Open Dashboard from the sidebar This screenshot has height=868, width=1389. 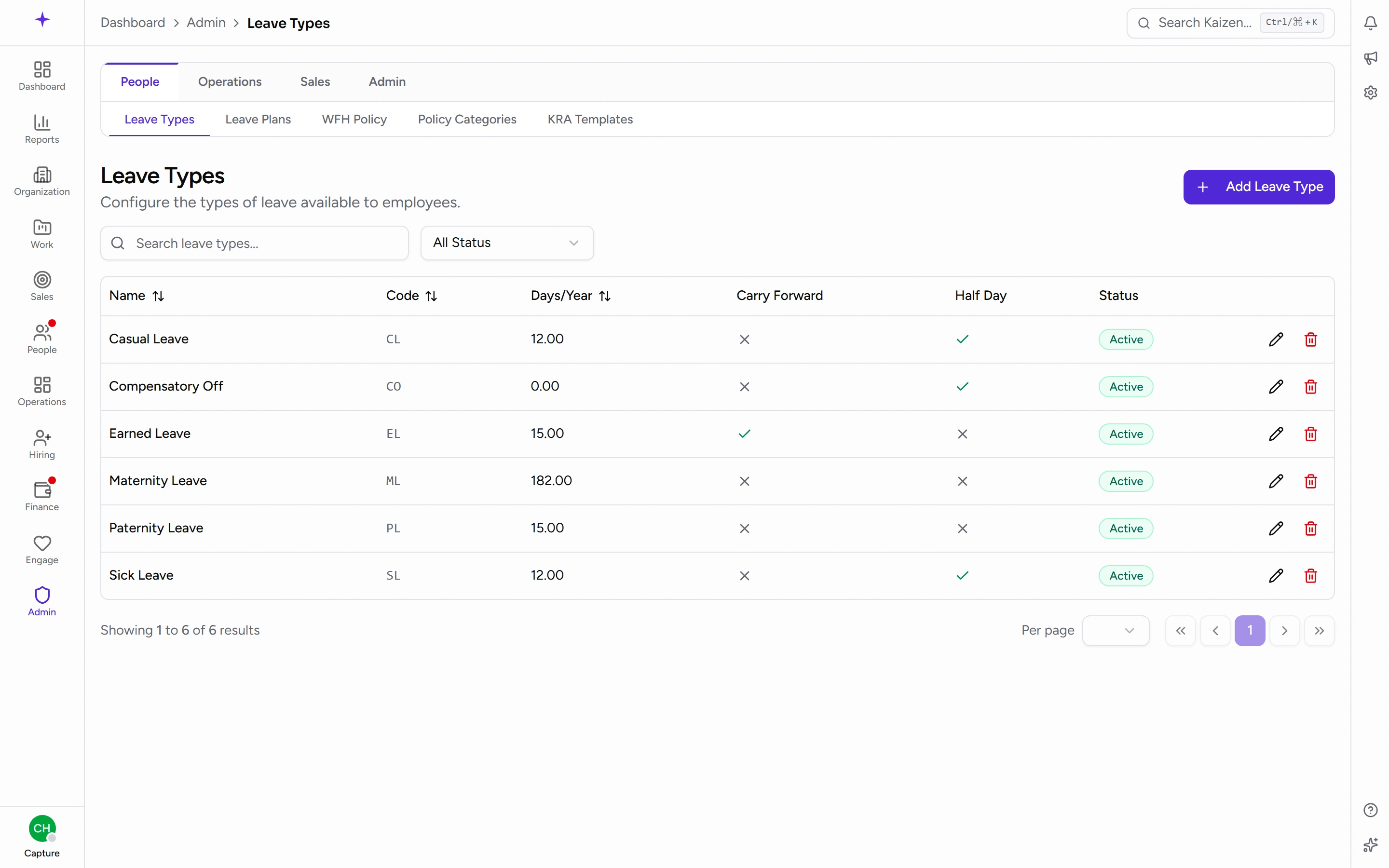coord(42,76)
